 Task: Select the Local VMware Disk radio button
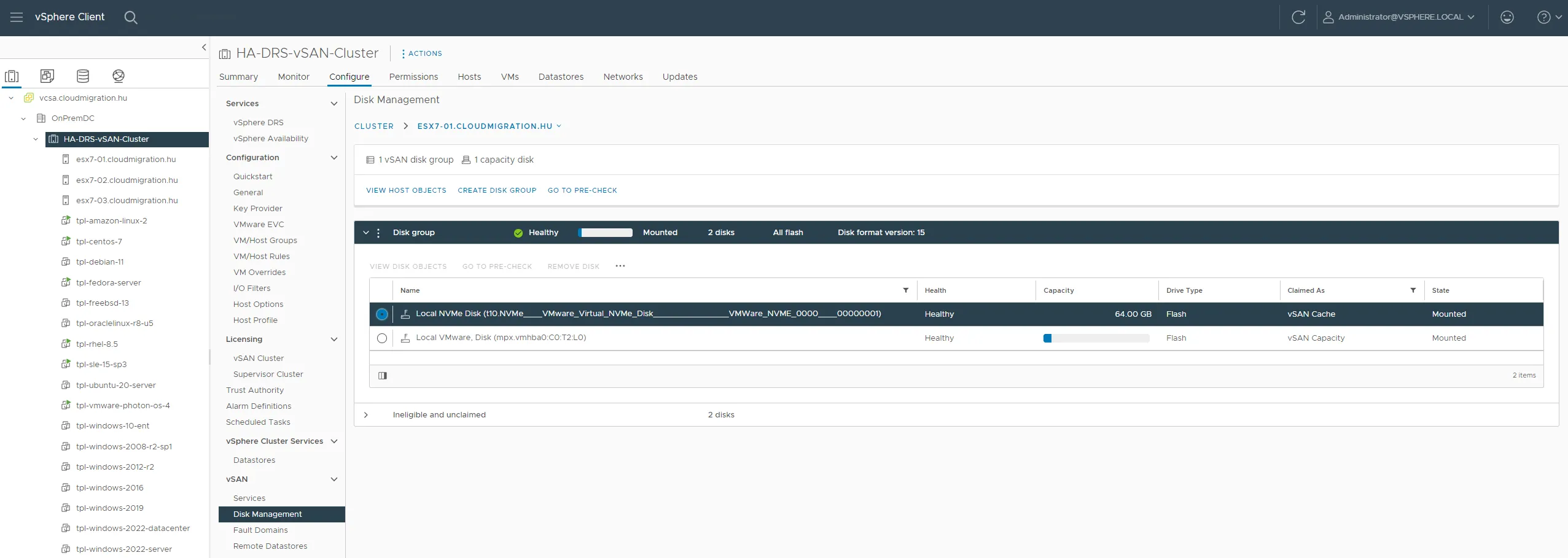(382, 338)
